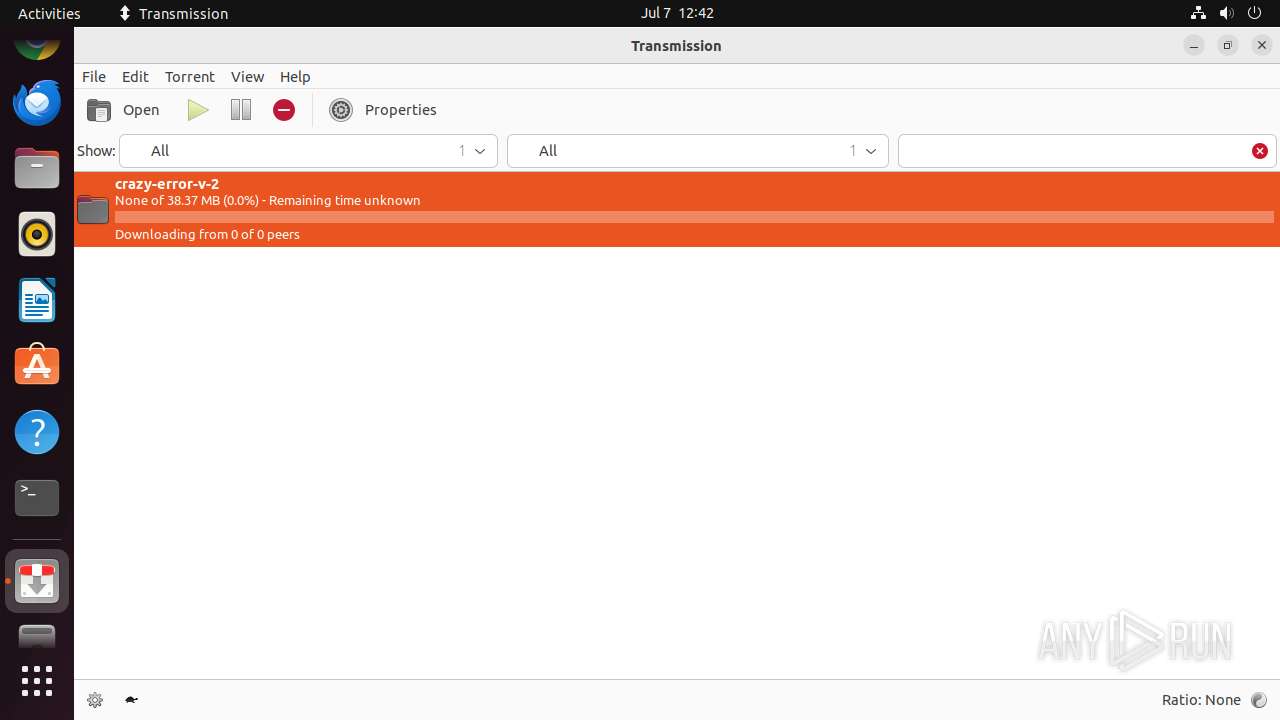Remove torrent using the red minus icon
Viewport: 1280px width, 720px height.
284,110
